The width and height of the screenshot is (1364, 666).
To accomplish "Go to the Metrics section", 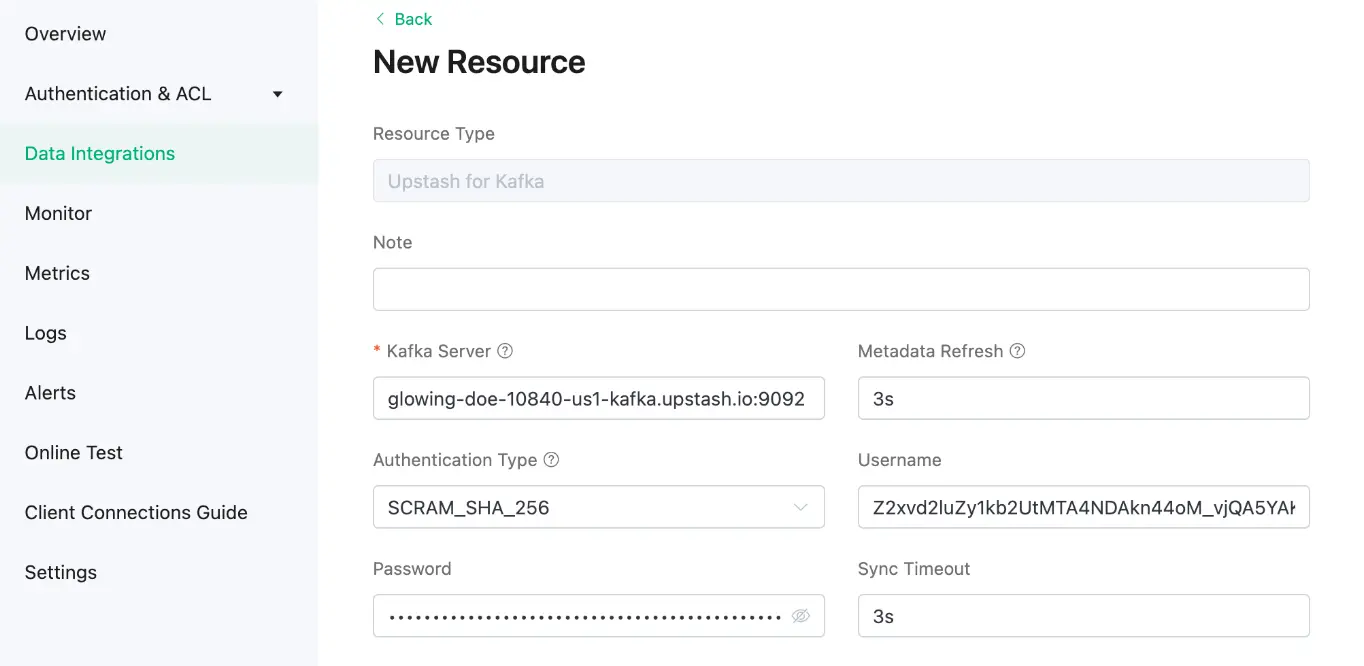I will (x=56, y=273).
